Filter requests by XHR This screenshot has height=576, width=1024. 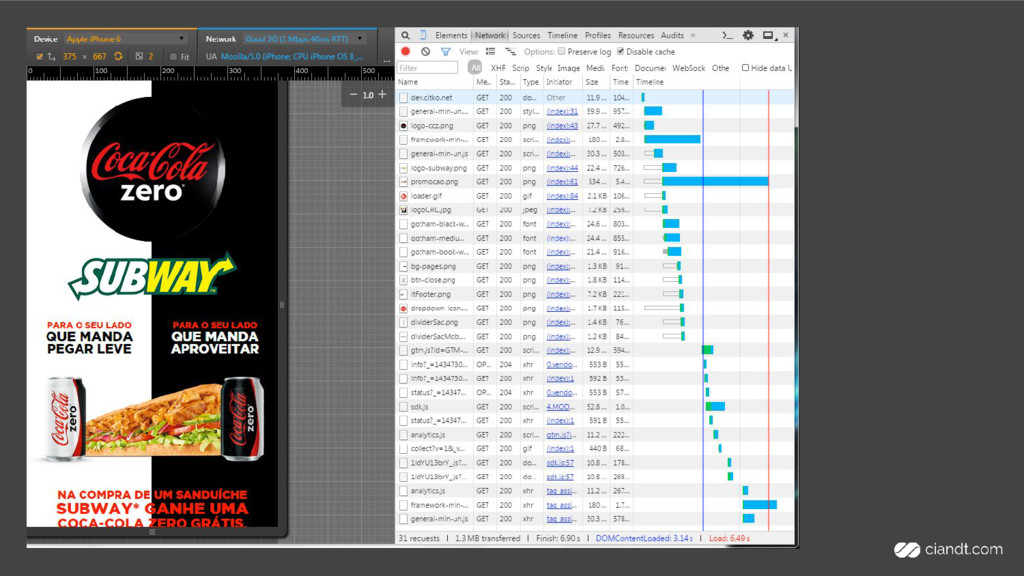coord(498,68)
